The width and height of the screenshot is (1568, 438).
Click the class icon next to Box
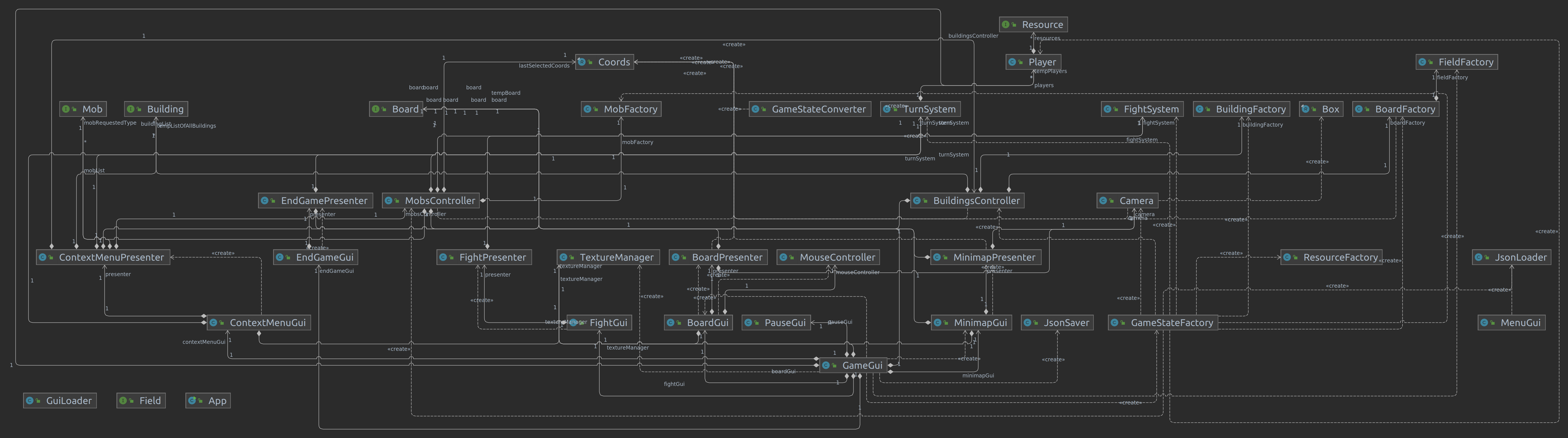click(x=1306, y=109)
